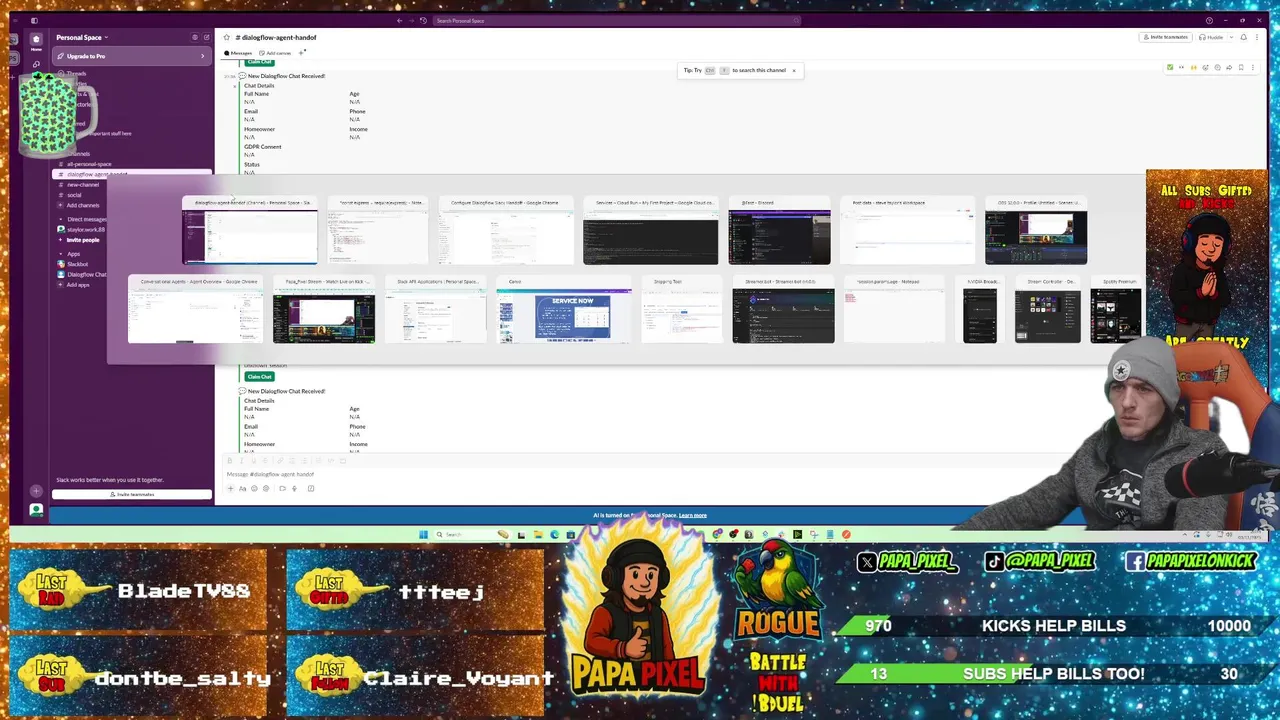Viewport: 1280px width, 720px height.
Task: Click the sidebar Invite teammates button
Action: coord(132,494)
